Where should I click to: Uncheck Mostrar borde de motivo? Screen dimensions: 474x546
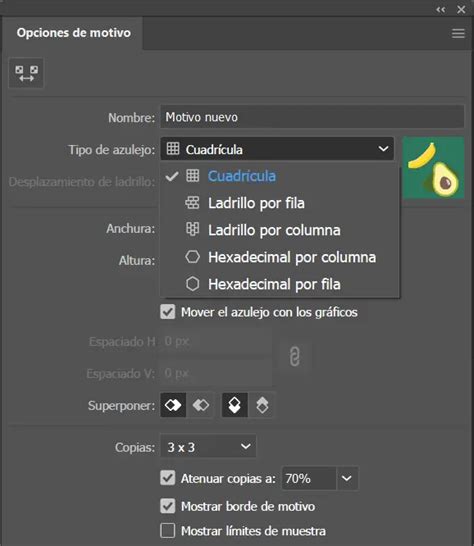168,506
